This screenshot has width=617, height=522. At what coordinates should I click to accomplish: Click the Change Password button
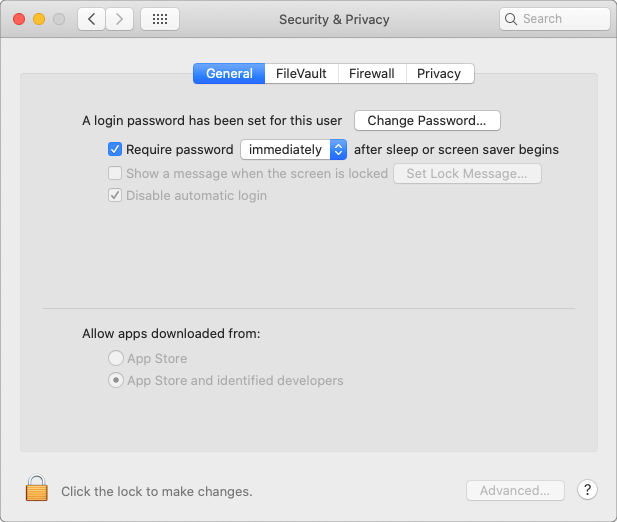(x=427, y=121)
